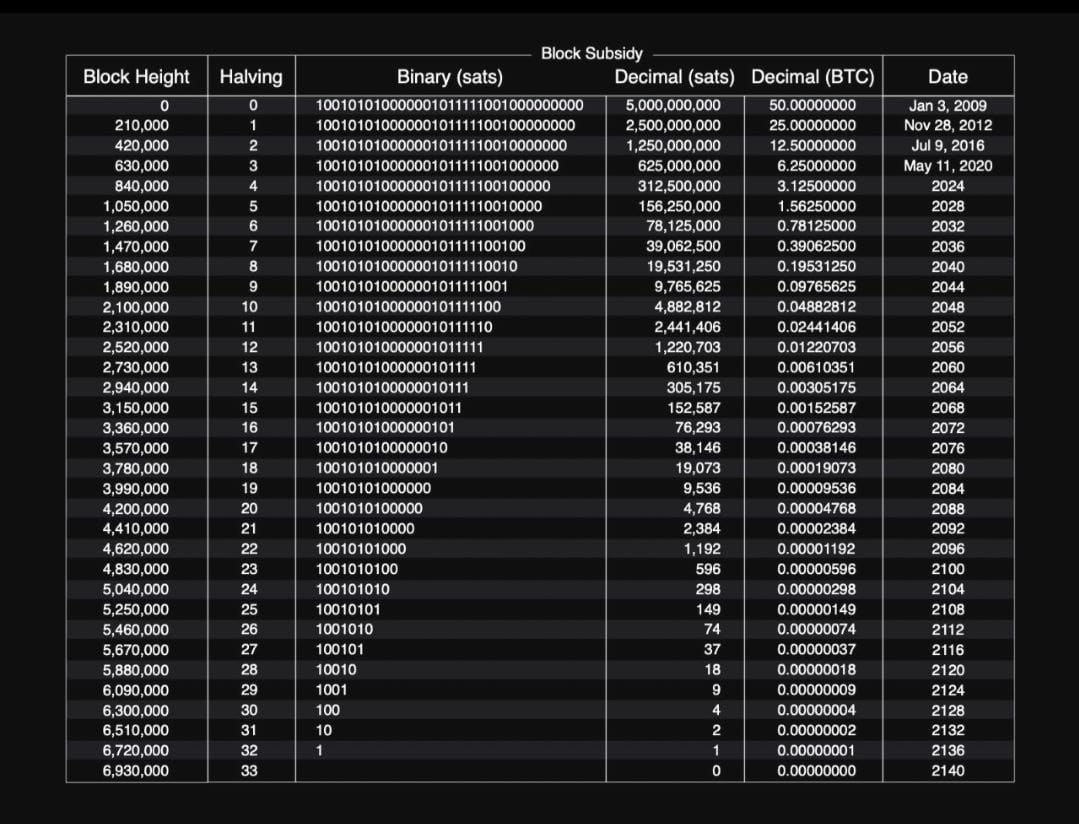Viewport: 1079px width, 824px height.
Task: Click block height "6,300,000"
Action: [x=136, y=710]
